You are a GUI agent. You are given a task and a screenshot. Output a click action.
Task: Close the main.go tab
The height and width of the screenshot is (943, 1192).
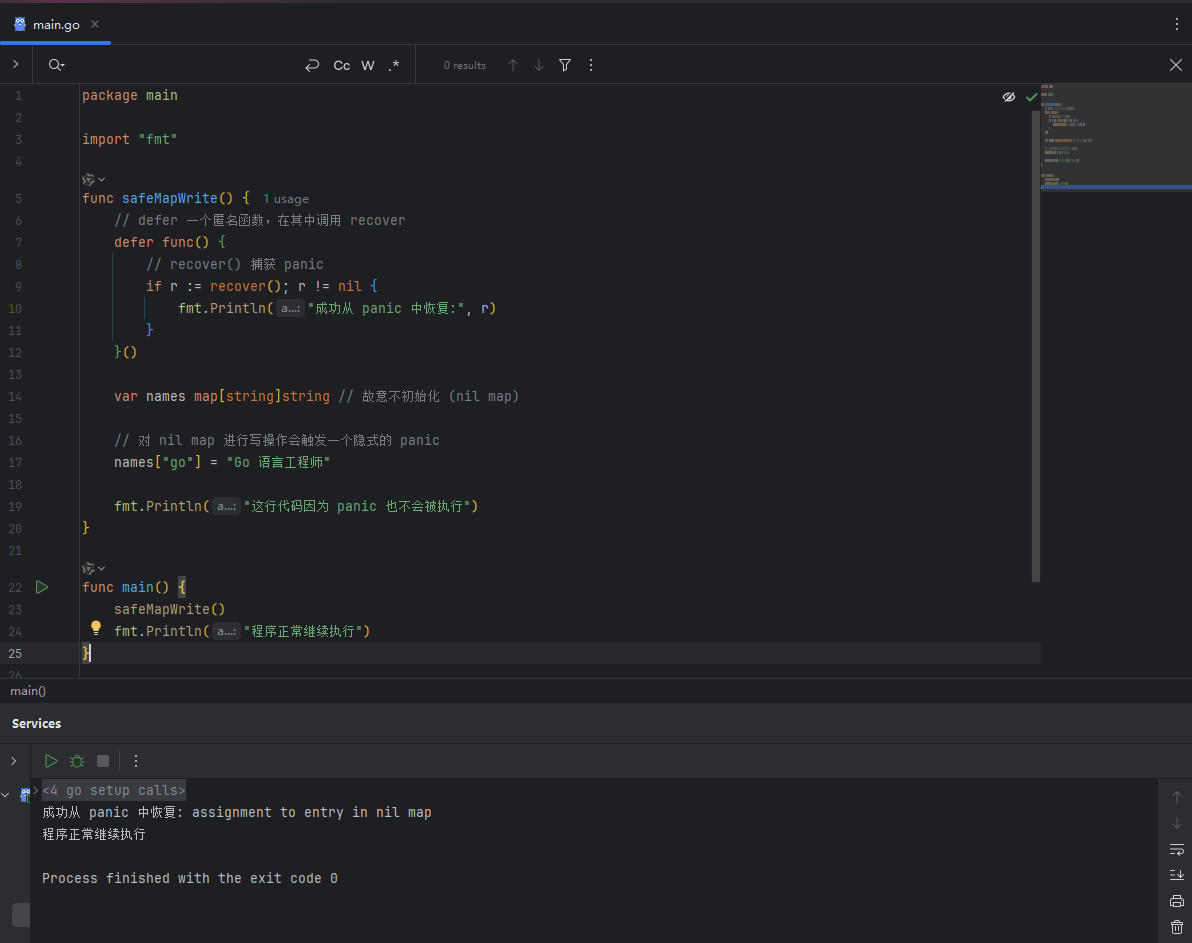[x=95, y=24]
